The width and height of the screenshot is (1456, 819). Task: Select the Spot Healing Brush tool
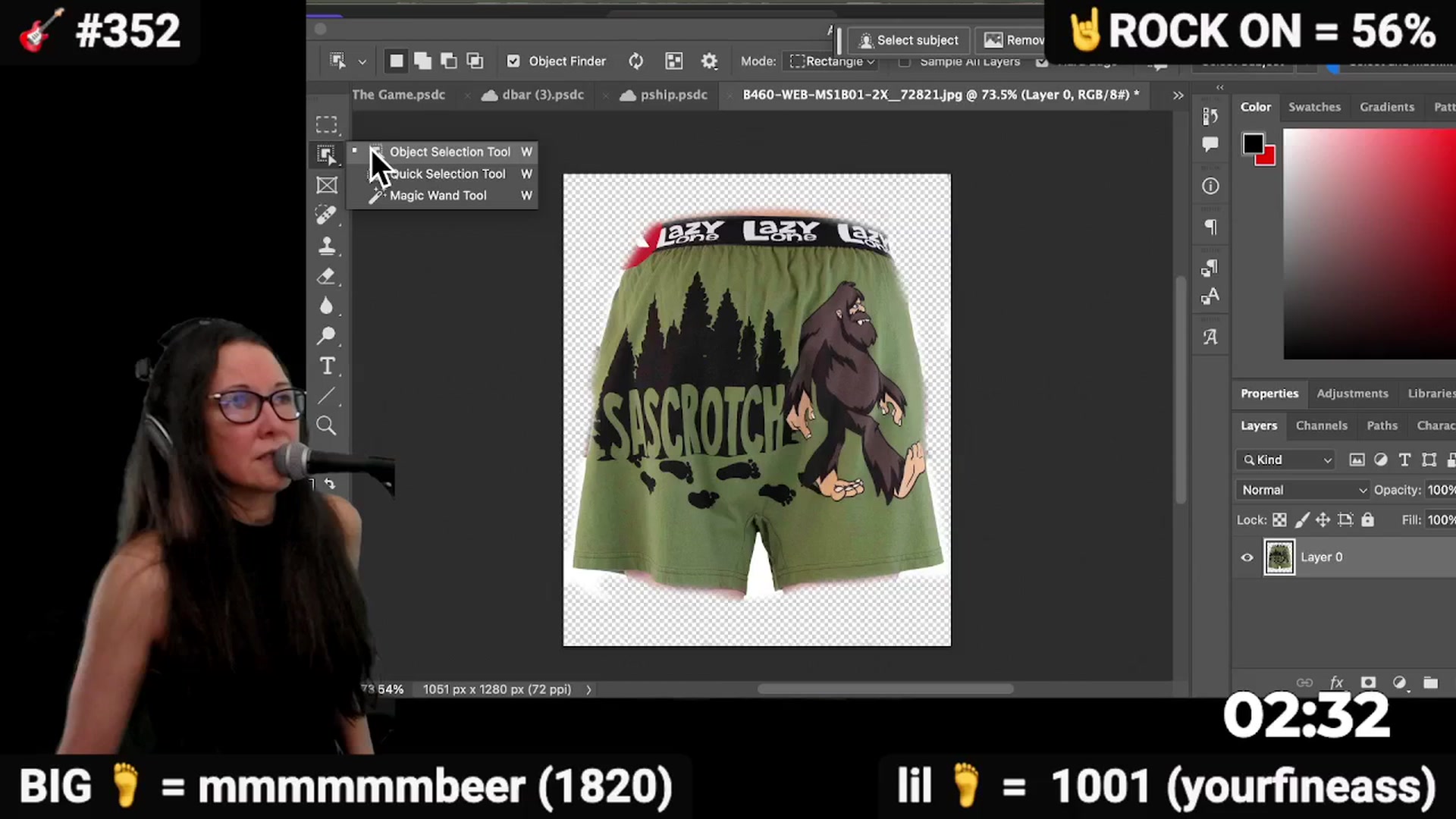click(x=327, y=215)
